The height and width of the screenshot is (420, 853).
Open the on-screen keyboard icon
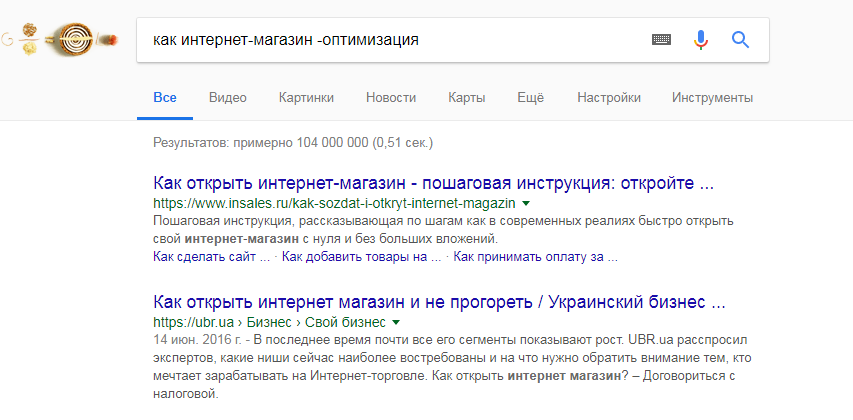[661, 40]
